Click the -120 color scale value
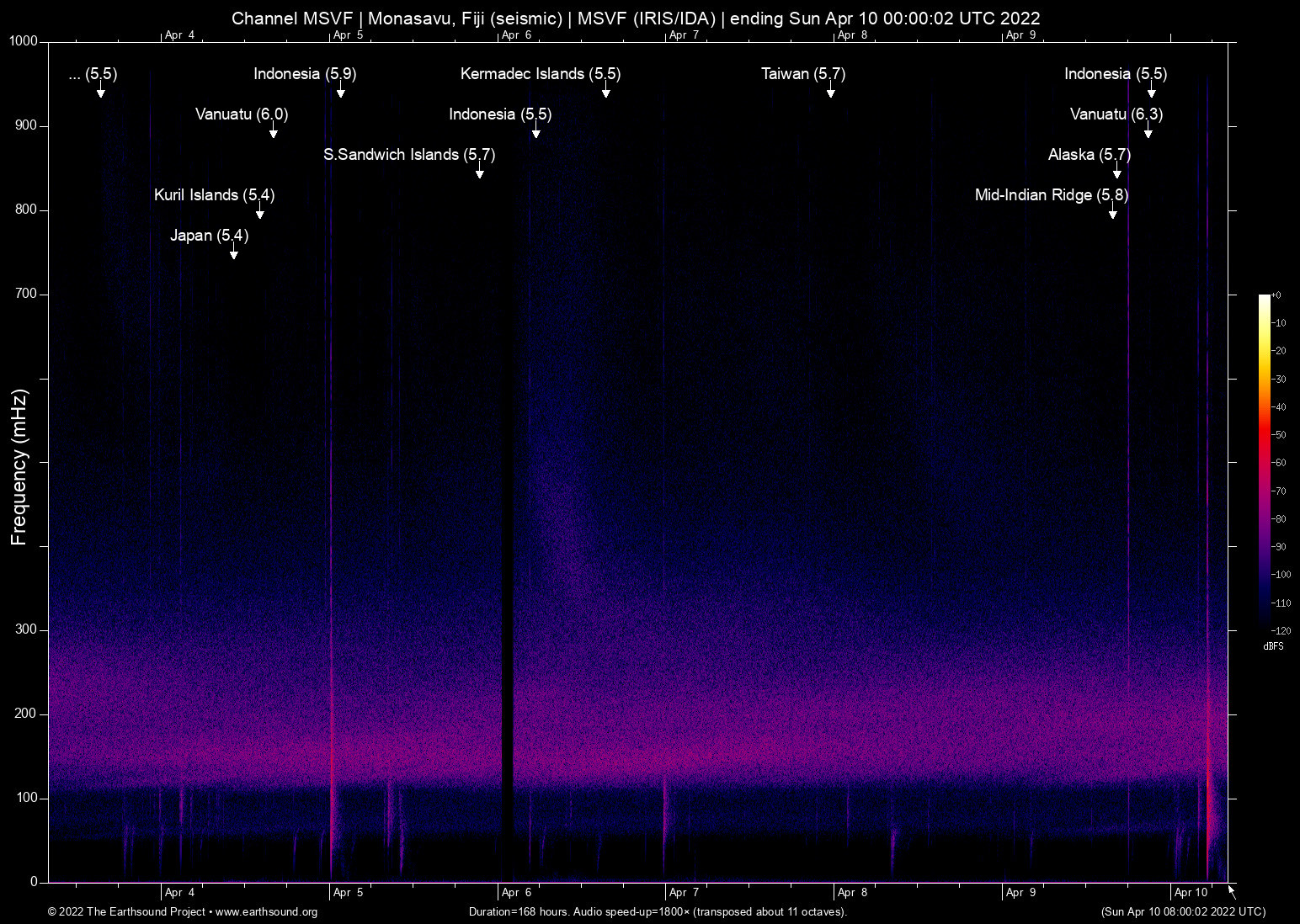Image resolution: width=1300 pixels, height=924 pixels. (1281, 630)
